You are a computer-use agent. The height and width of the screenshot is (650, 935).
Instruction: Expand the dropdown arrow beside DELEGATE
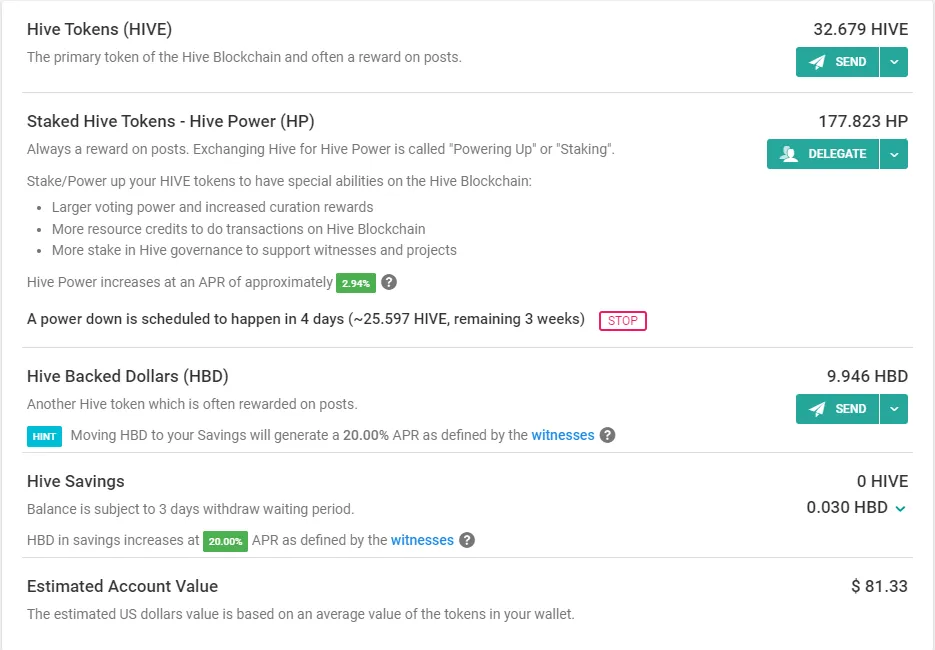(894, 154)
